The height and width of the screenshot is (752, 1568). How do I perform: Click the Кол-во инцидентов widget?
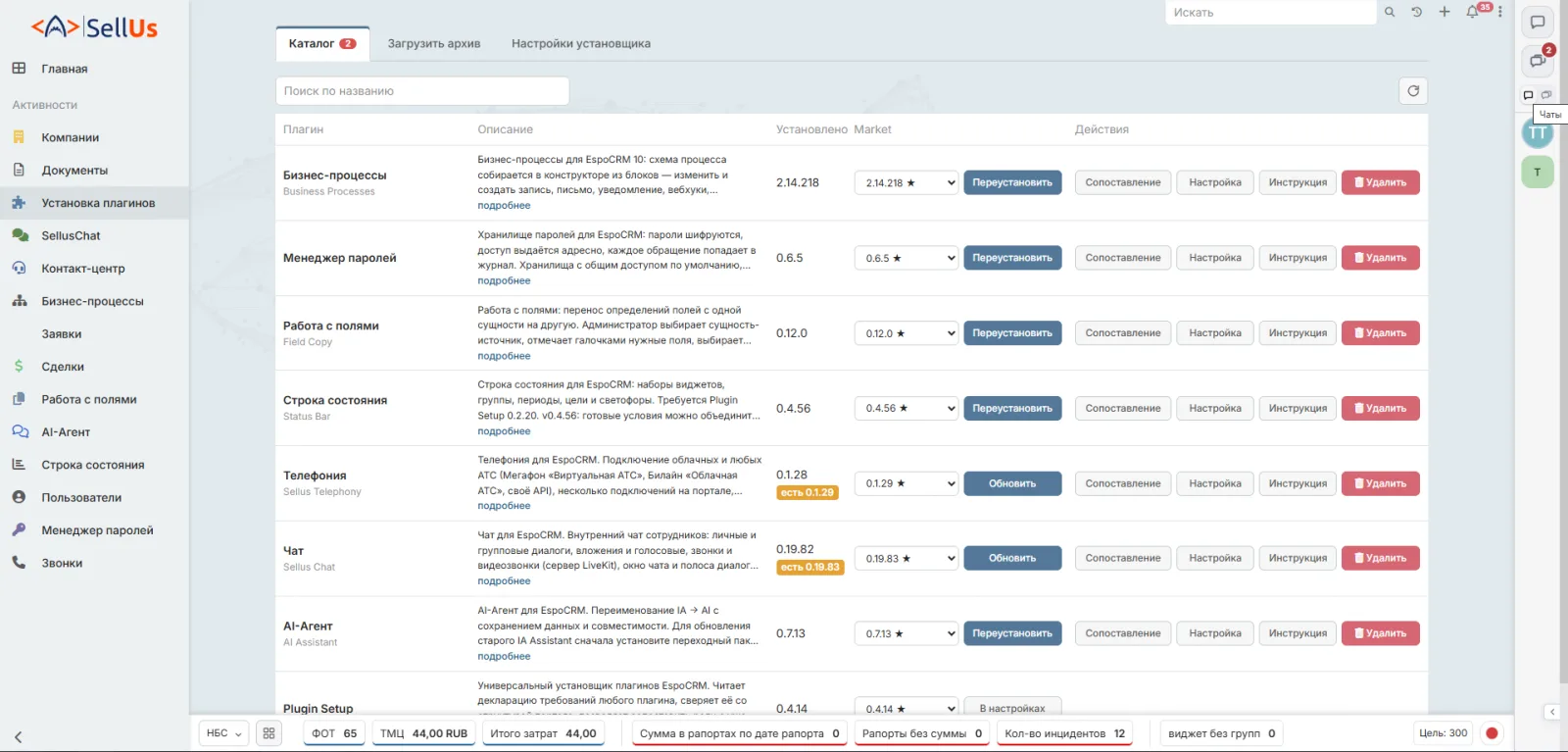coord(1065,733)
